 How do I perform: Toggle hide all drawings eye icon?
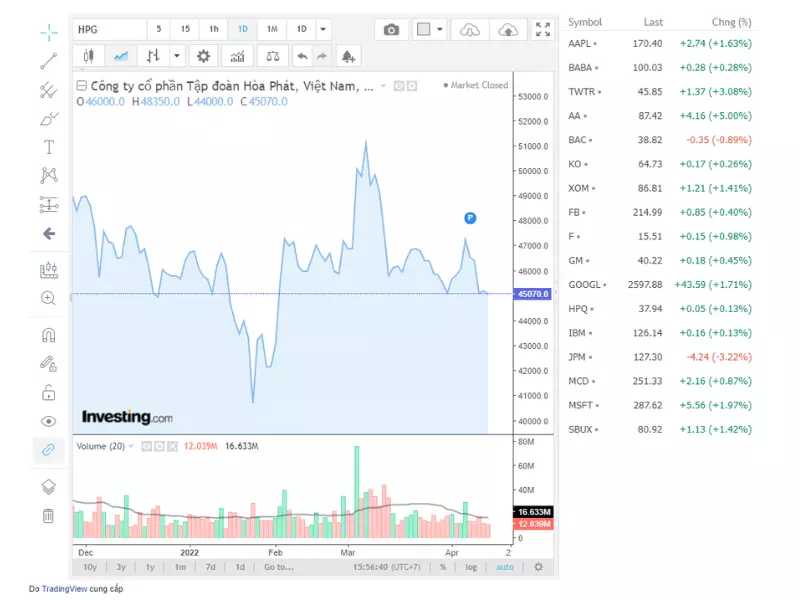tap(48, 421)
